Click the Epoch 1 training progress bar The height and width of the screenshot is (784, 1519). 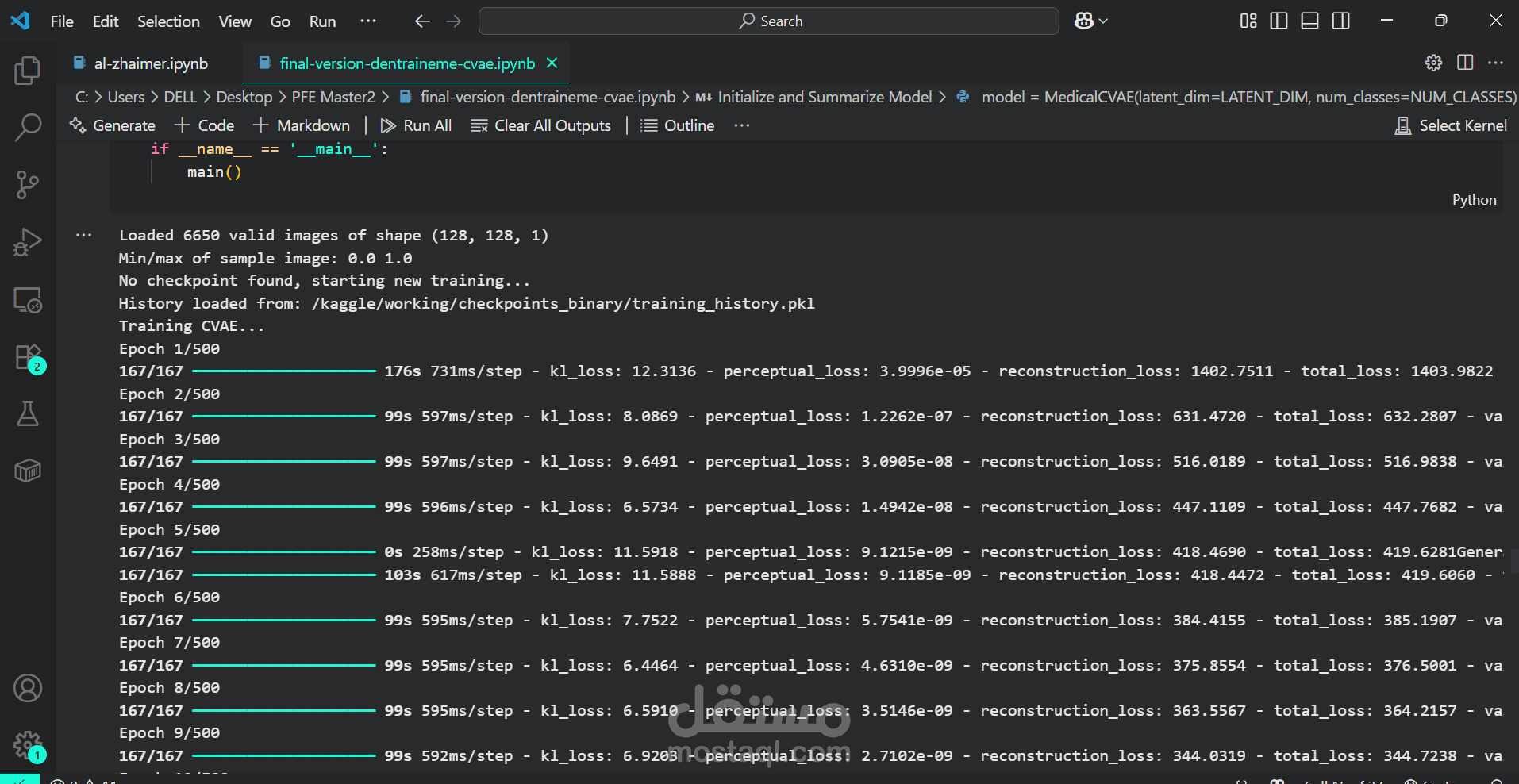(284, 371)
